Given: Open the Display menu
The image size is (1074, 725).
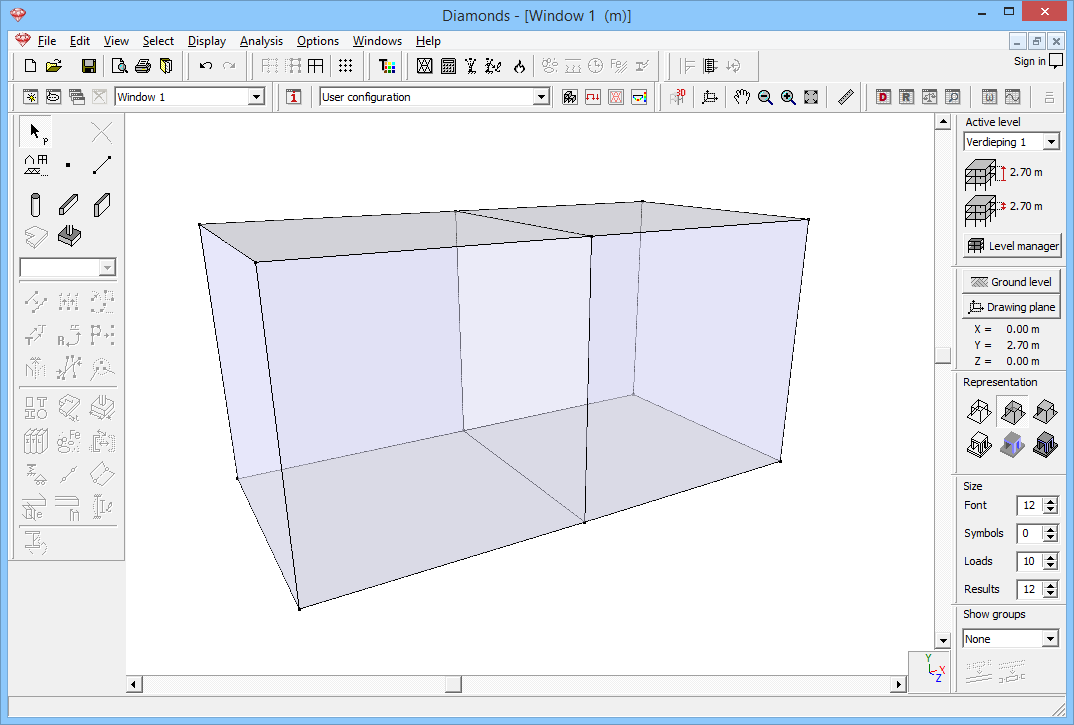Looking at the screenshot, I should point(206,41).
